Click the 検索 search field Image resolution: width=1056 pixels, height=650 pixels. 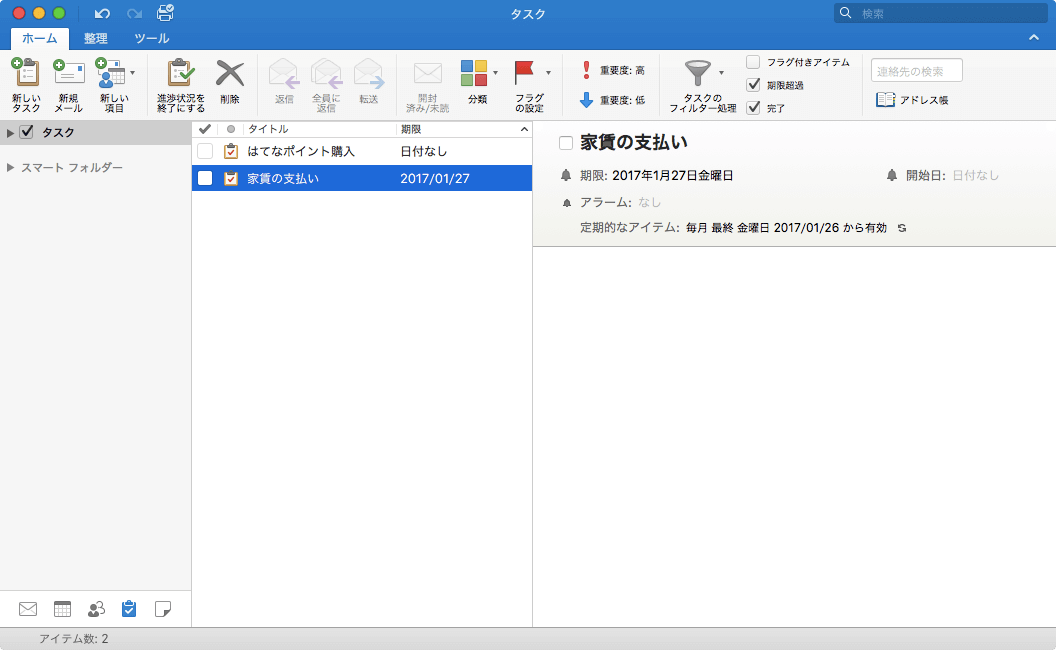[x=940, y=13]
